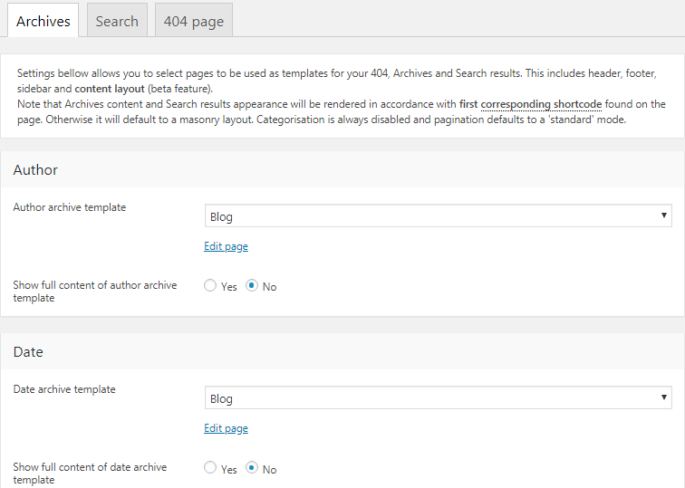Click the arrow on Date template select box
Screen dimensions: 685x488
[664, 398]
